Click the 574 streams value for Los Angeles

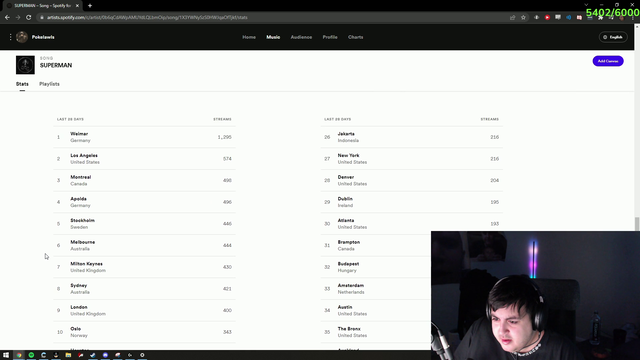tap(227, 159)
